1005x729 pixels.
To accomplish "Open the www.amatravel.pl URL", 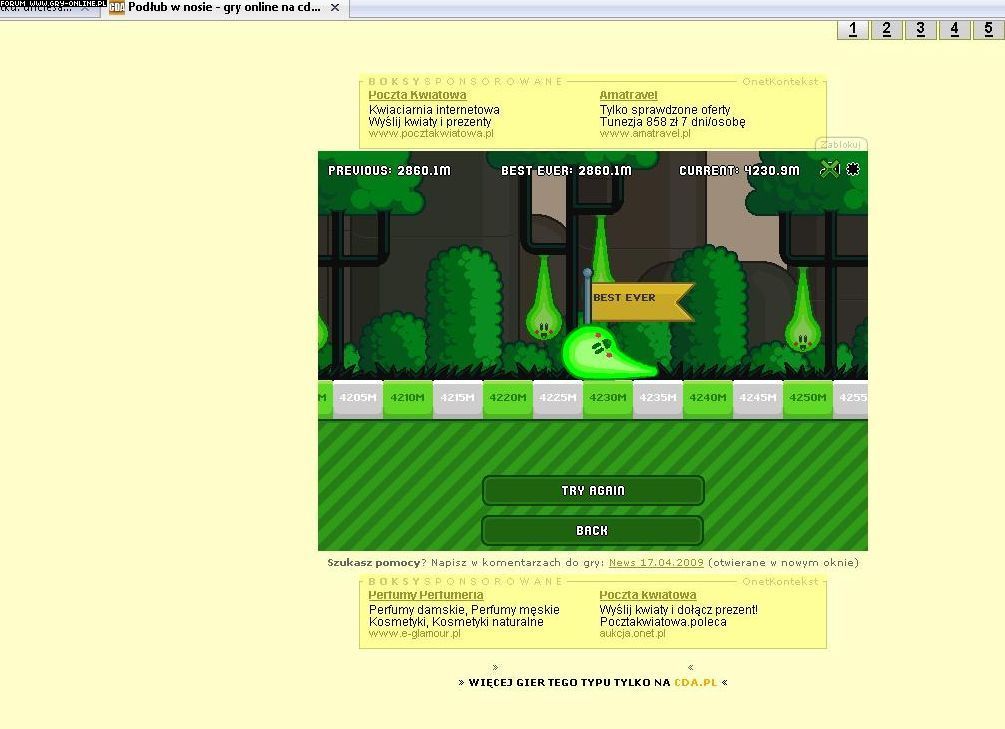I will click(645, 133).
